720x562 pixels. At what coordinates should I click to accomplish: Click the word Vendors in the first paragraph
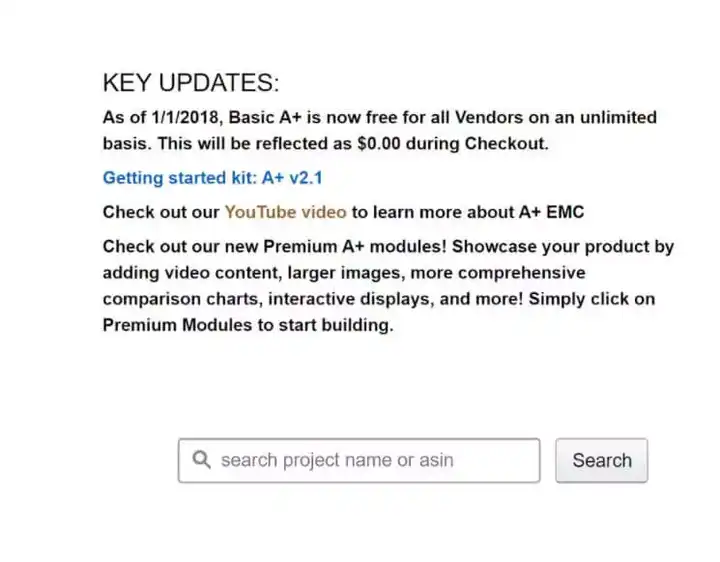tap(489, 118)
